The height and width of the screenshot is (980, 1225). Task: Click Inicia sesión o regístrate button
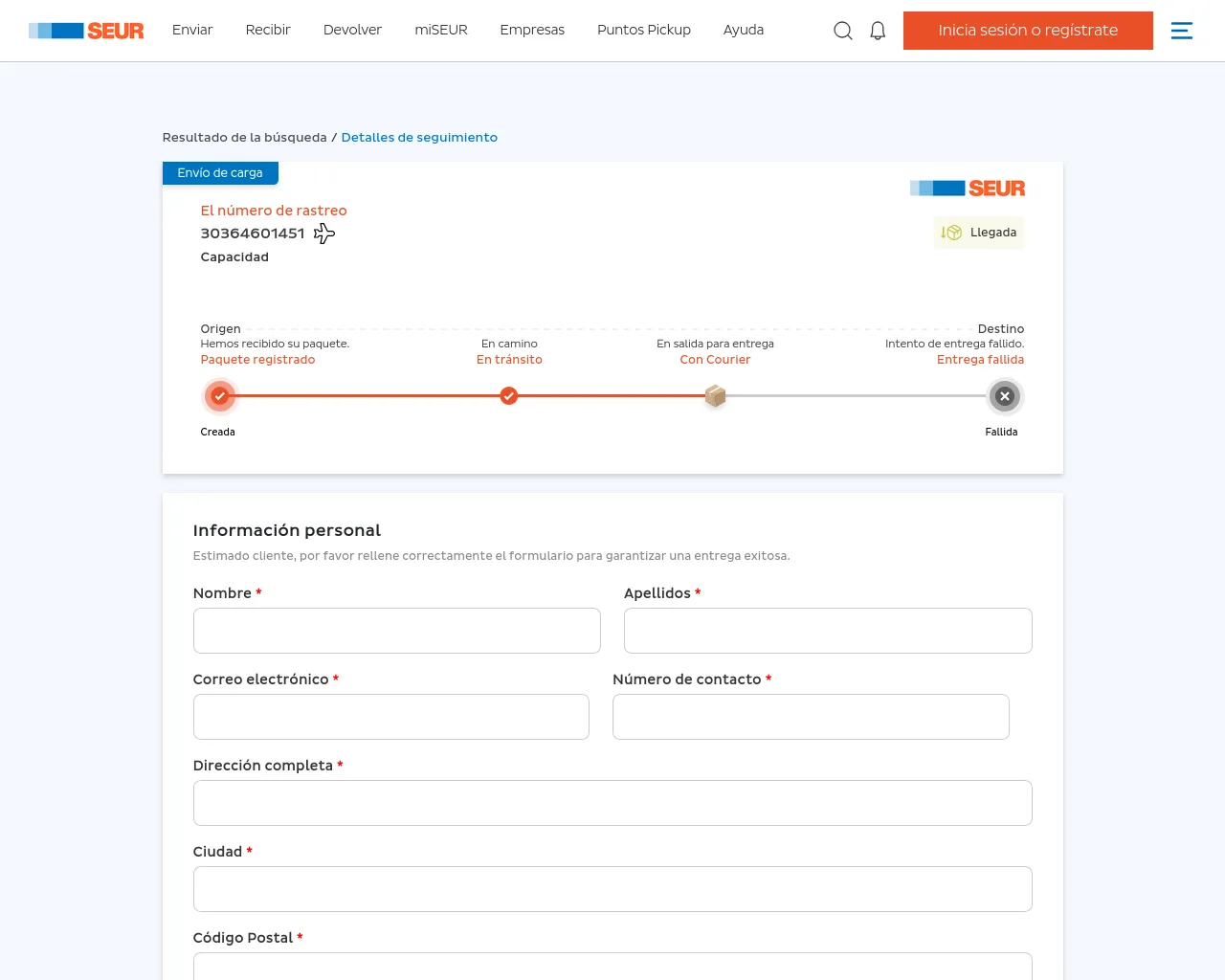tap(1028, 31)
